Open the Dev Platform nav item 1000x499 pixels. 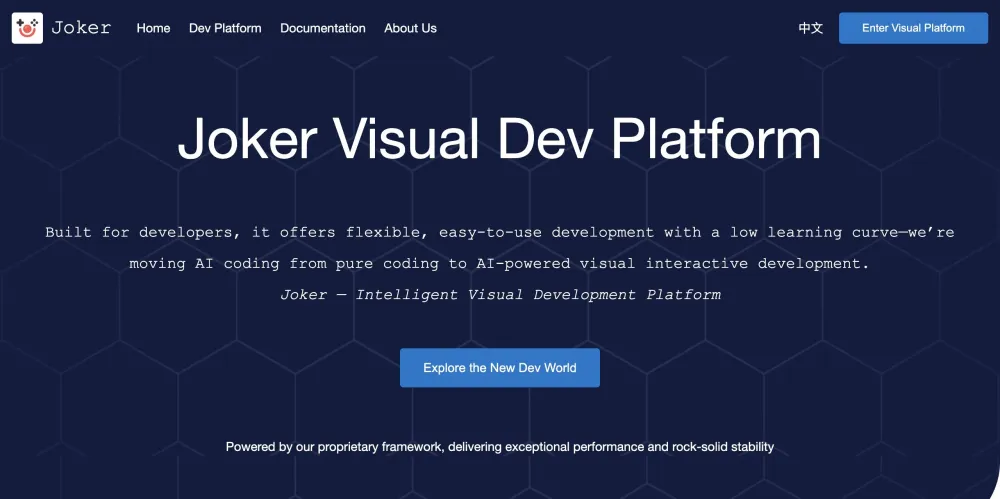tap(225, 28)
